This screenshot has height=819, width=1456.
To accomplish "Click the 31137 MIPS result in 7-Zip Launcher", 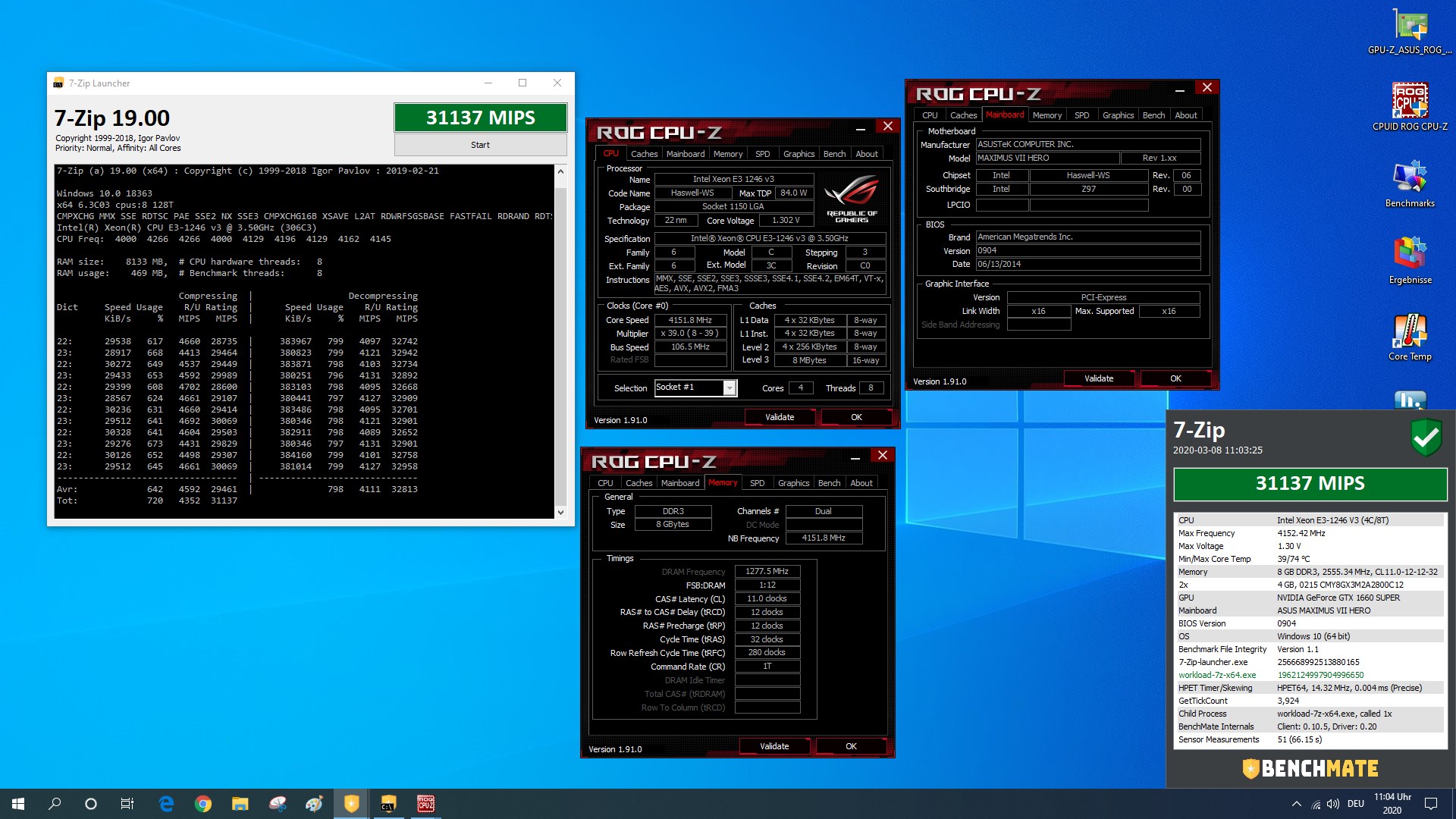I will pyautogui.click(x=480, y=118).
